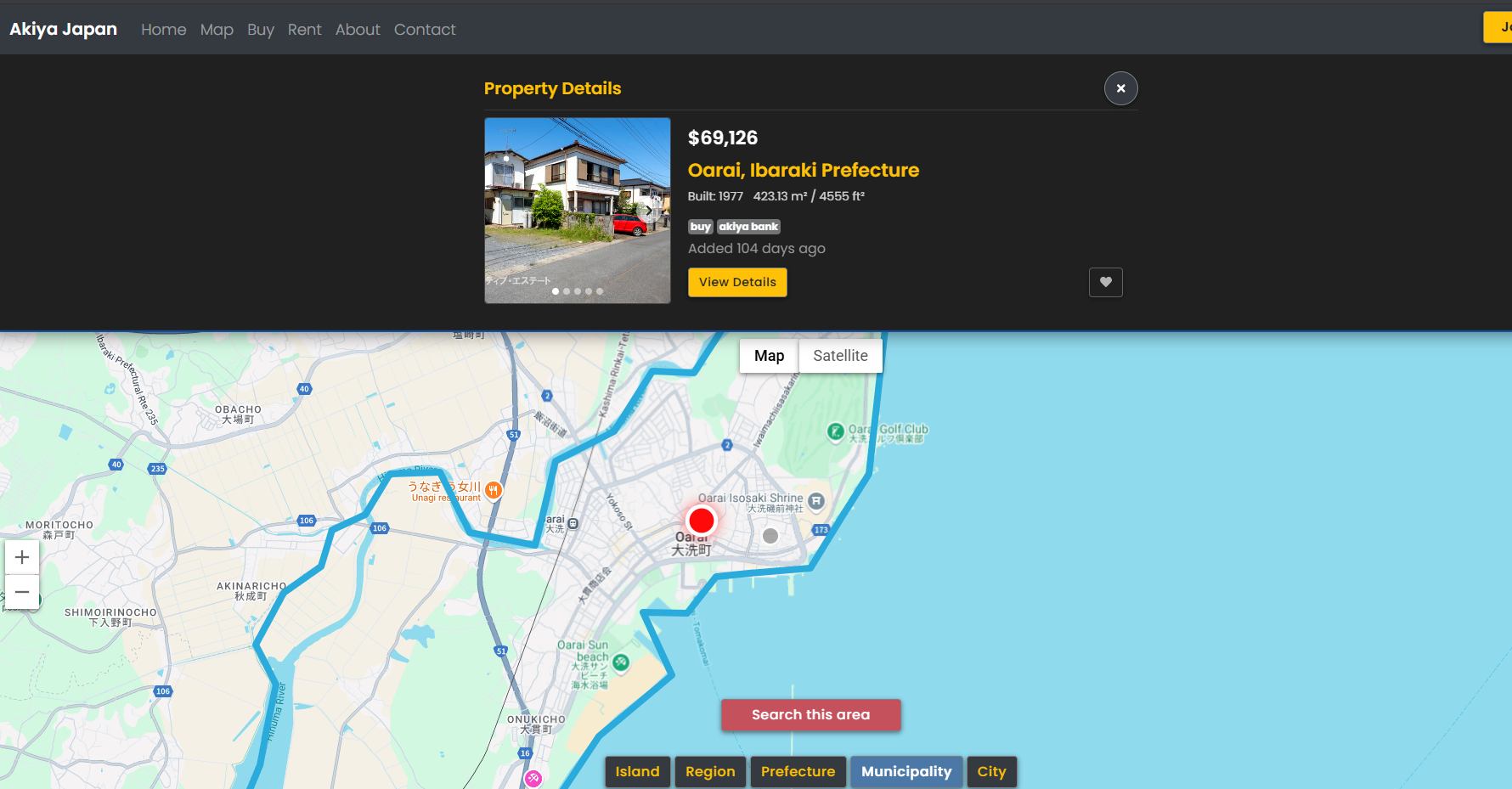1512x789 pixels.
Task: Open Oarai Golf Club map pin
Action: (835, 431)
